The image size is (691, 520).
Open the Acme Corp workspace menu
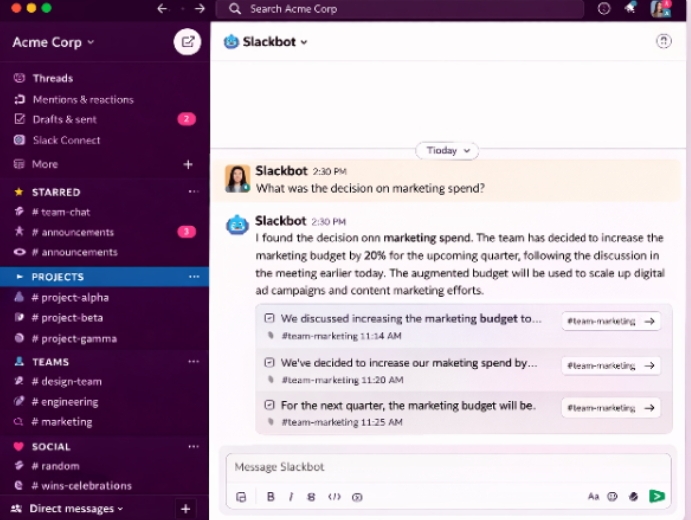point(53,43)
